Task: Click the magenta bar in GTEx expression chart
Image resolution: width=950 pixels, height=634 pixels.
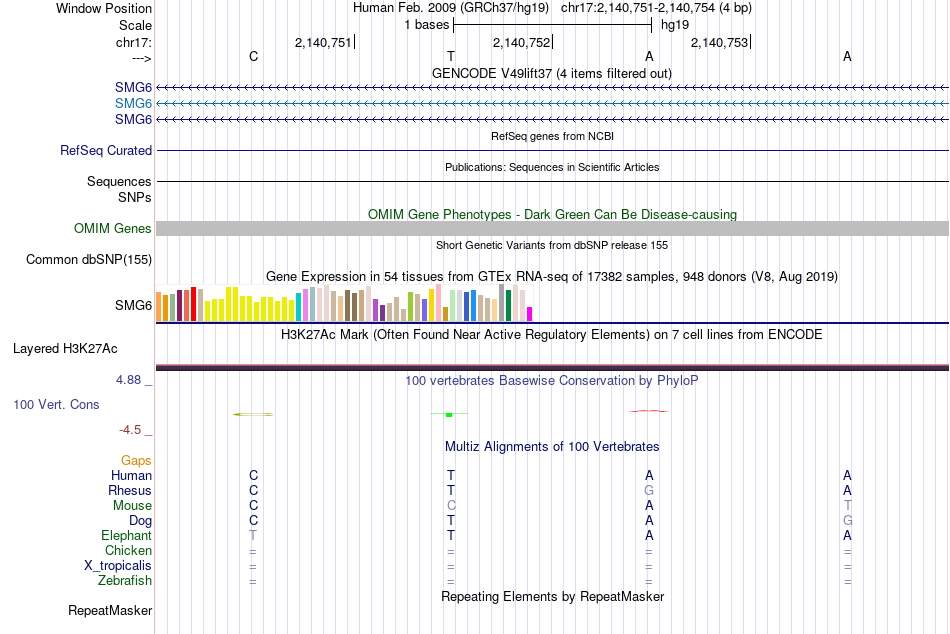Action: coord(530,314)
